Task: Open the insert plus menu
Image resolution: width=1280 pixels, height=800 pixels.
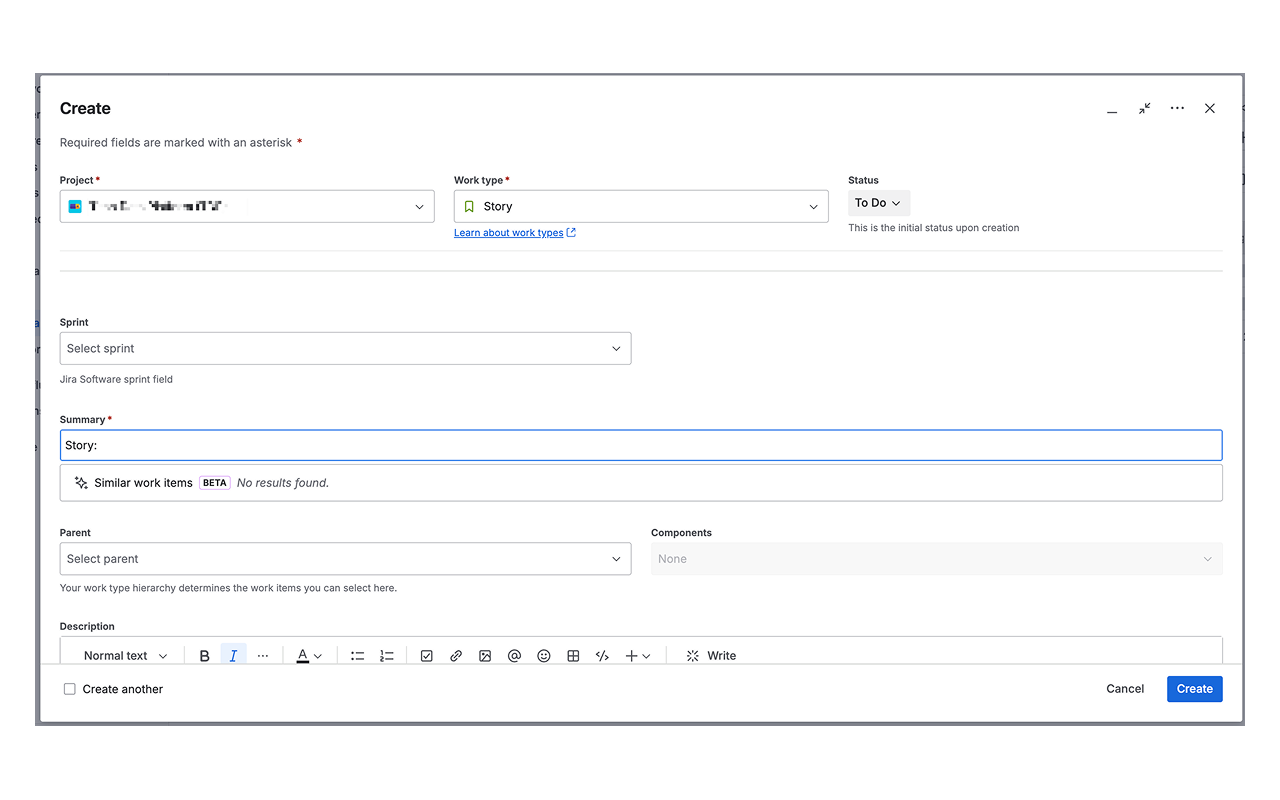Action: click(638, 656)
